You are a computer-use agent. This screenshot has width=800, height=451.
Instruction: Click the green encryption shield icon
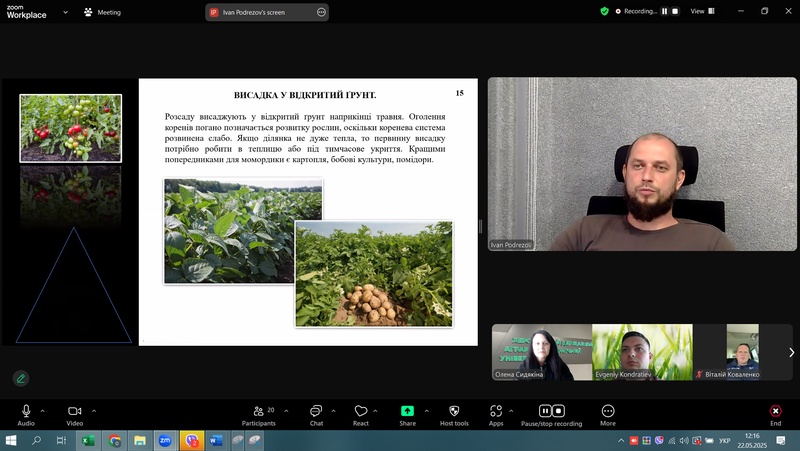[x=605, y=11]
